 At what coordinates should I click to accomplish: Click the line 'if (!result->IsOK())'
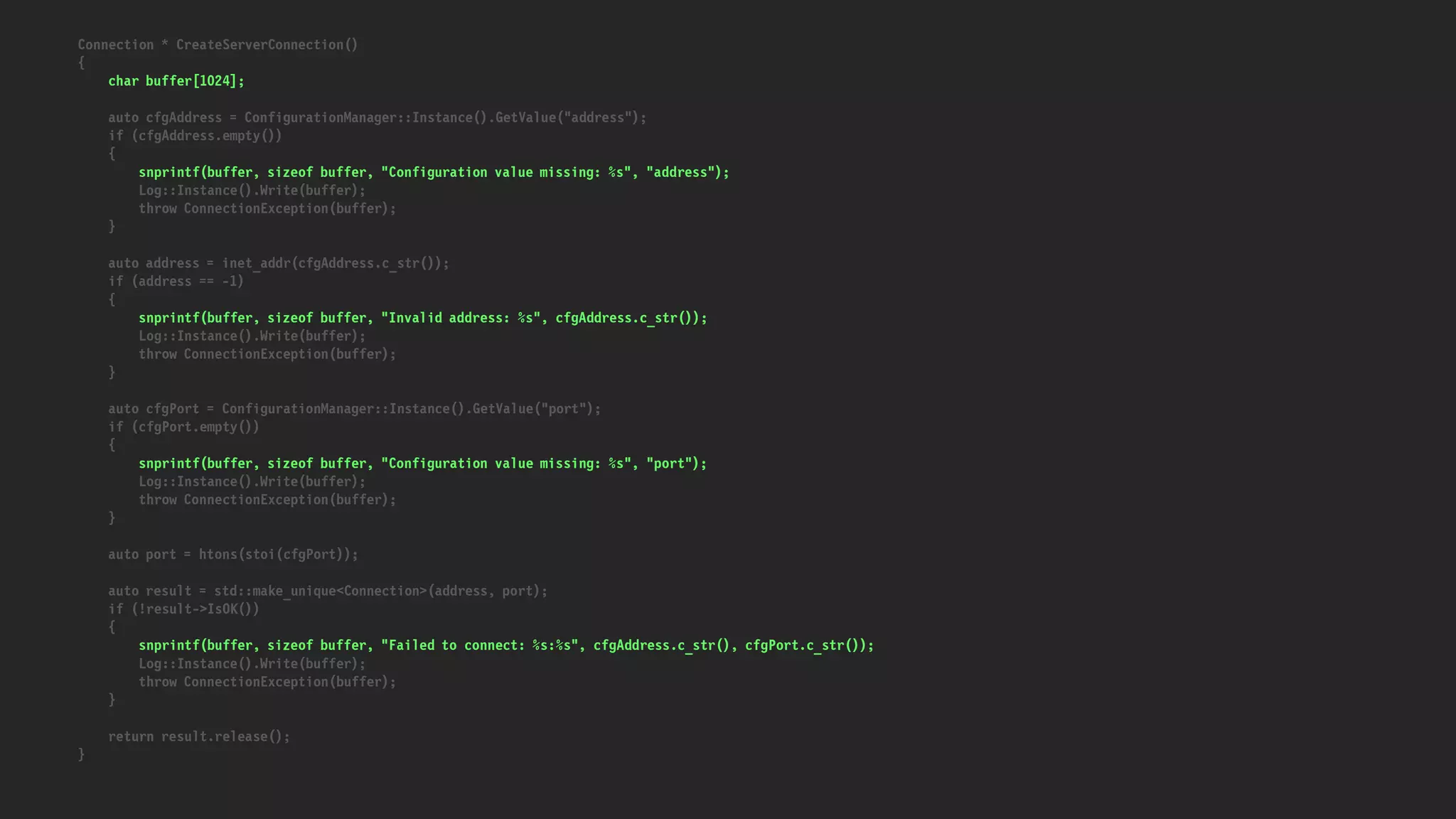tap(183, 609)
